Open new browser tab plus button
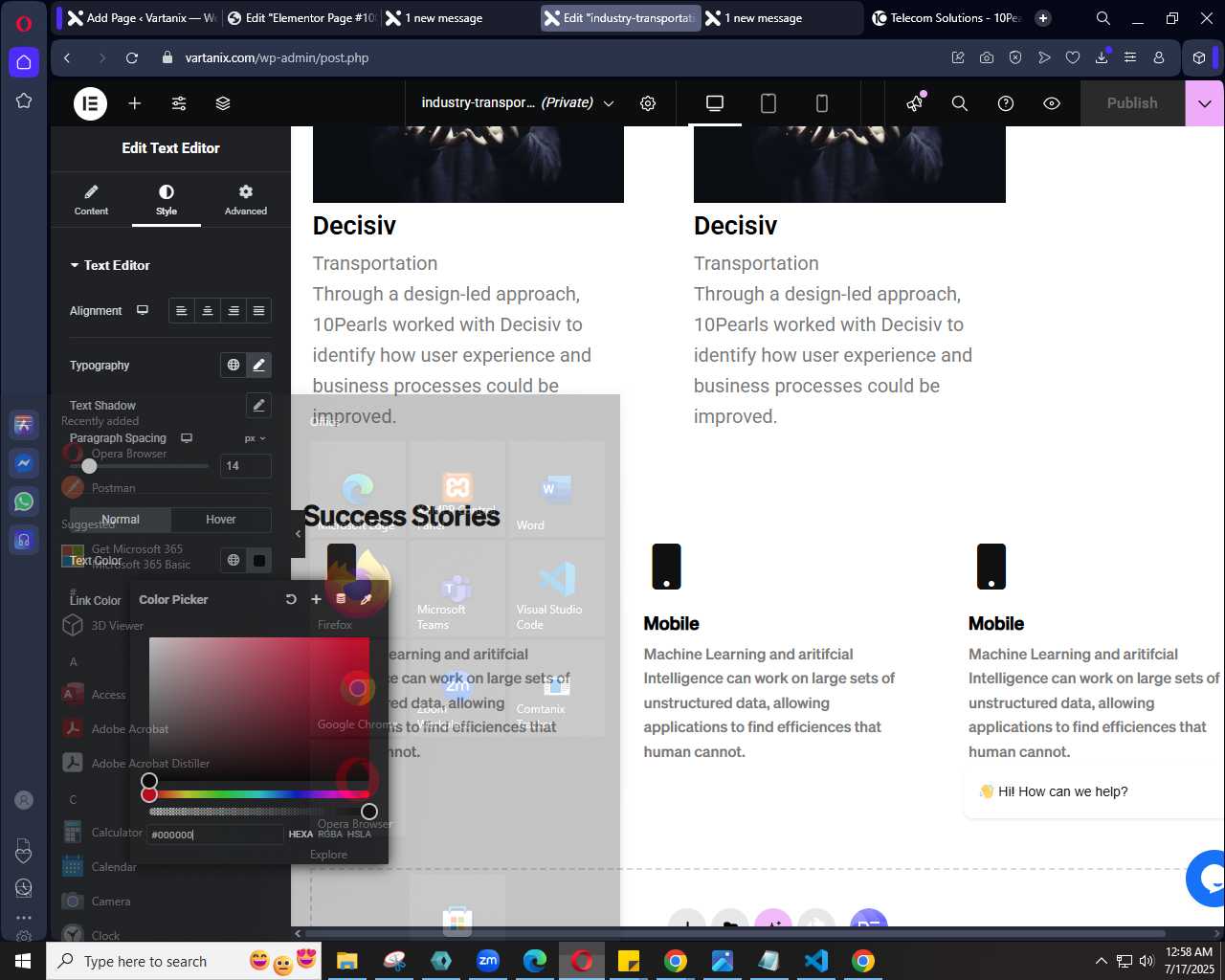 tap(1043, 18)
